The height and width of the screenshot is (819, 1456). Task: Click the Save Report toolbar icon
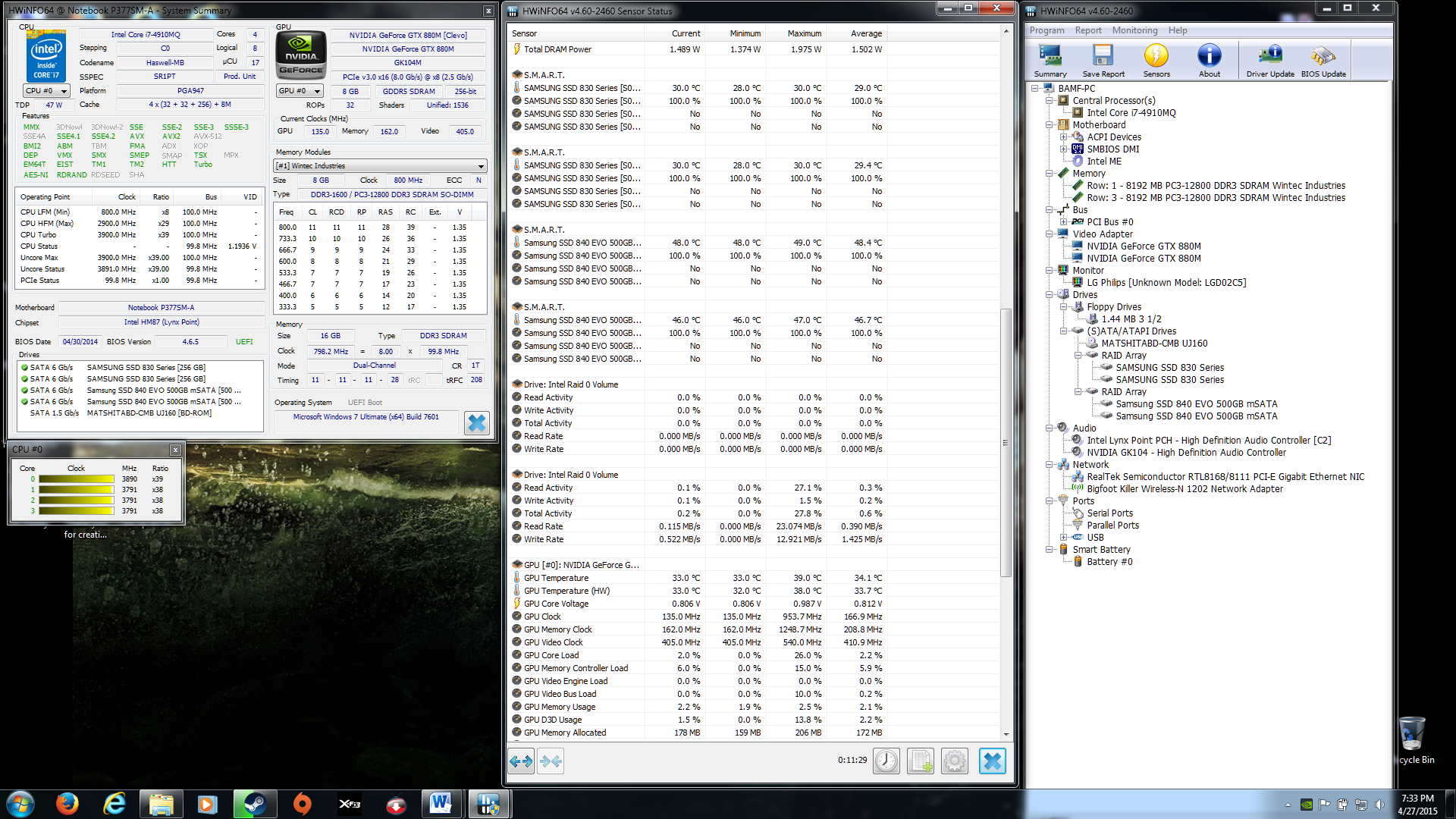point(1103,60)
